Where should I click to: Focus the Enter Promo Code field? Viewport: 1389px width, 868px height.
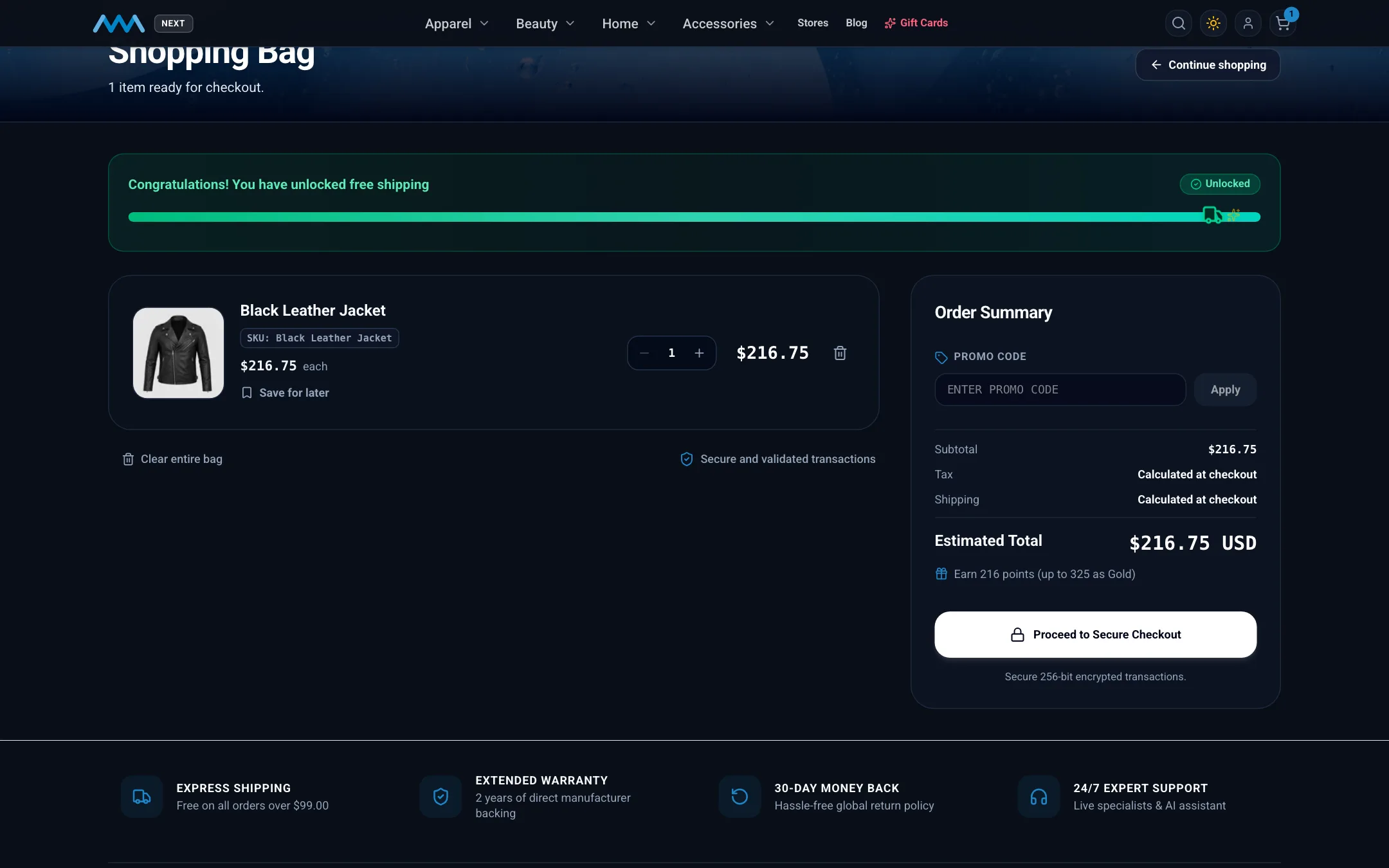(x=1060, y=390)
